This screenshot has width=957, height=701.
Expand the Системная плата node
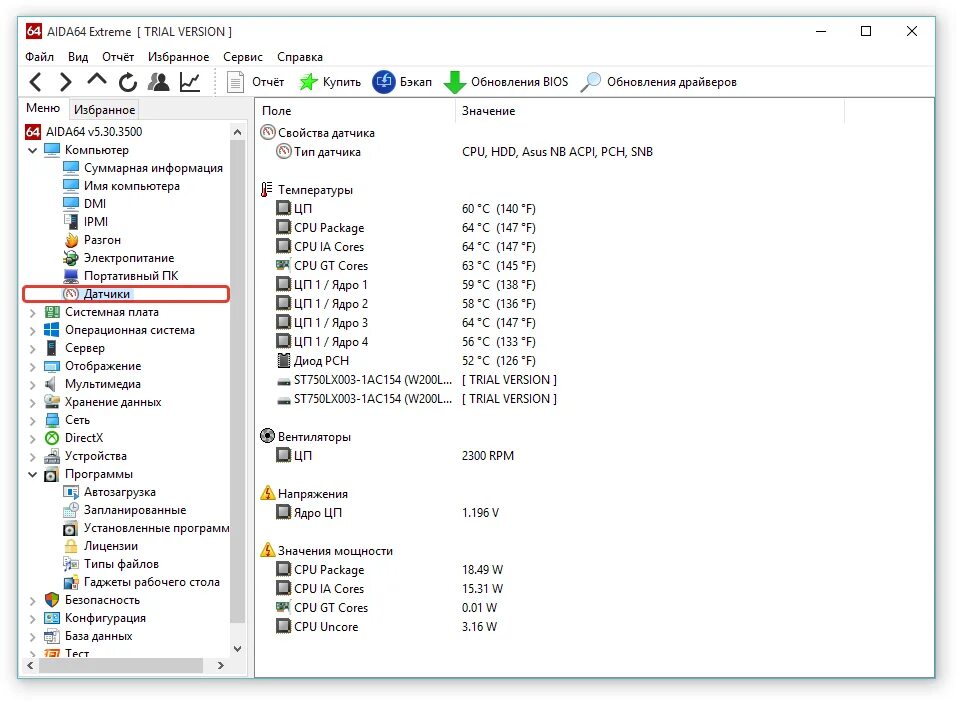click(x=32, y=313)
